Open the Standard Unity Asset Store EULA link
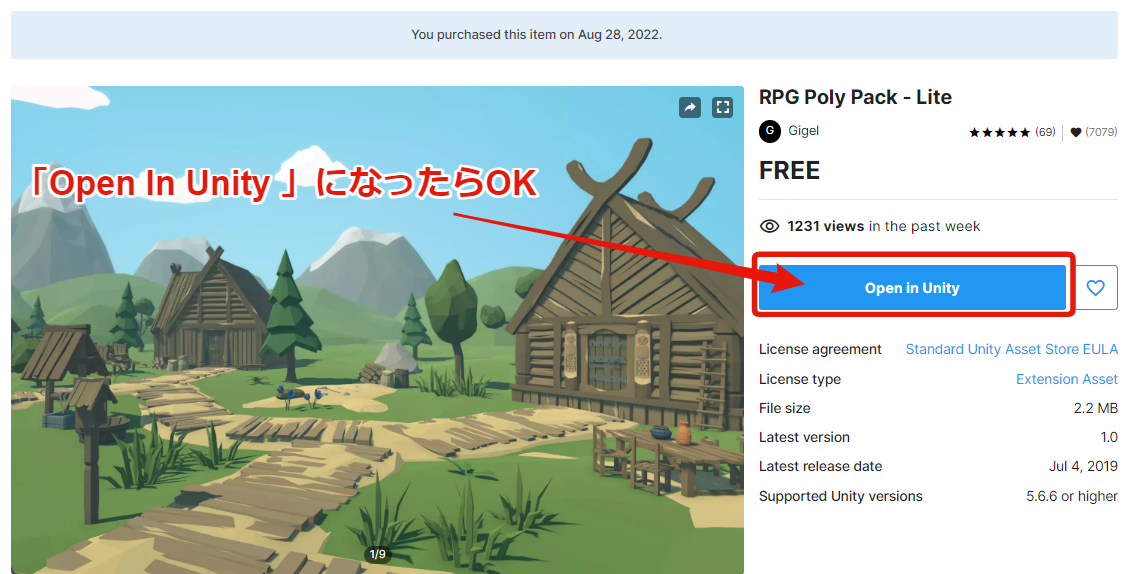The width and height of the screenshot is (1139, 574). [1011, 349]
